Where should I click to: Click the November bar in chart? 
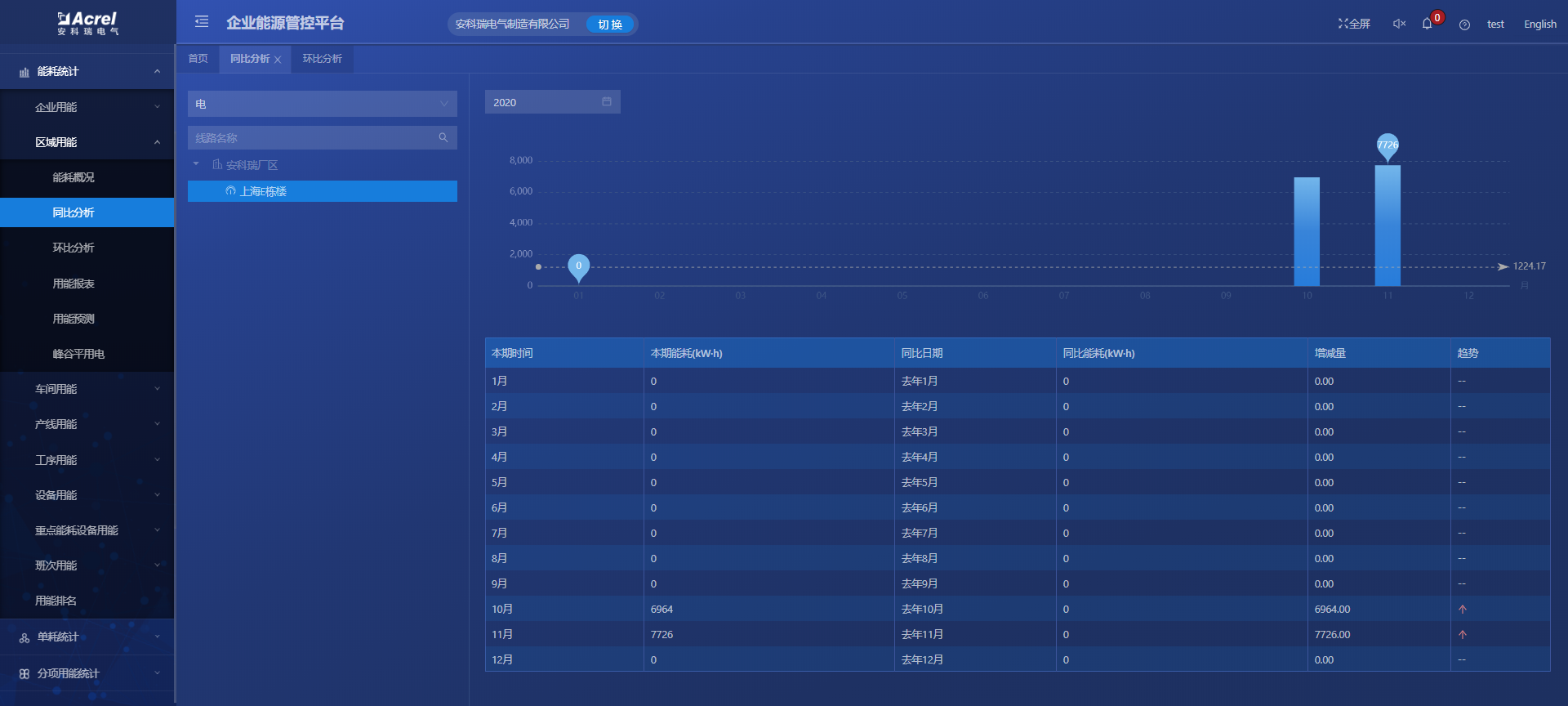[x=1388, y=226]
